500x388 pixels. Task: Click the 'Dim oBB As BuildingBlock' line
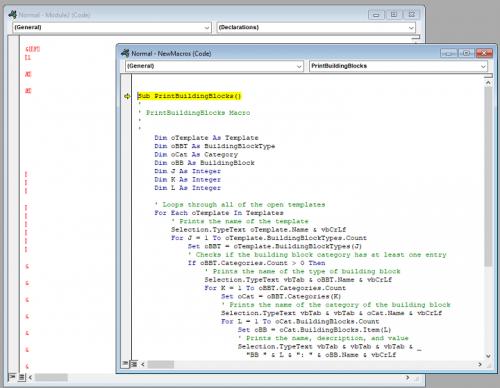tap(204, 163)
